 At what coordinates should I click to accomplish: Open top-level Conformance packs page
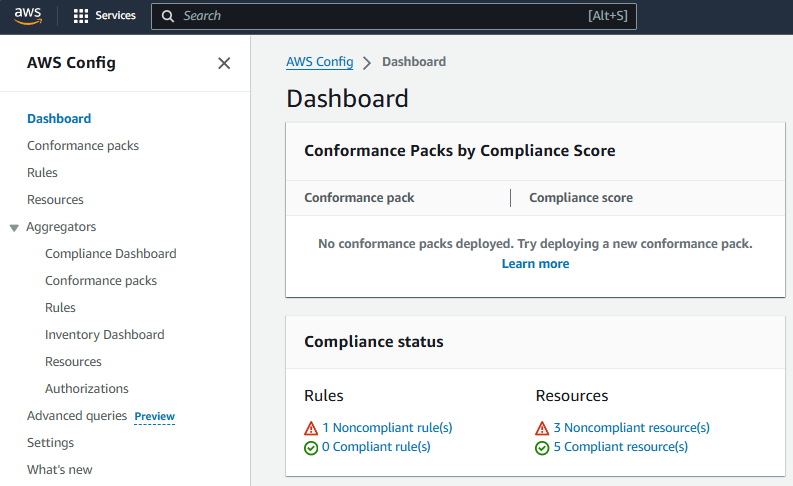click(x=83, y=146)
